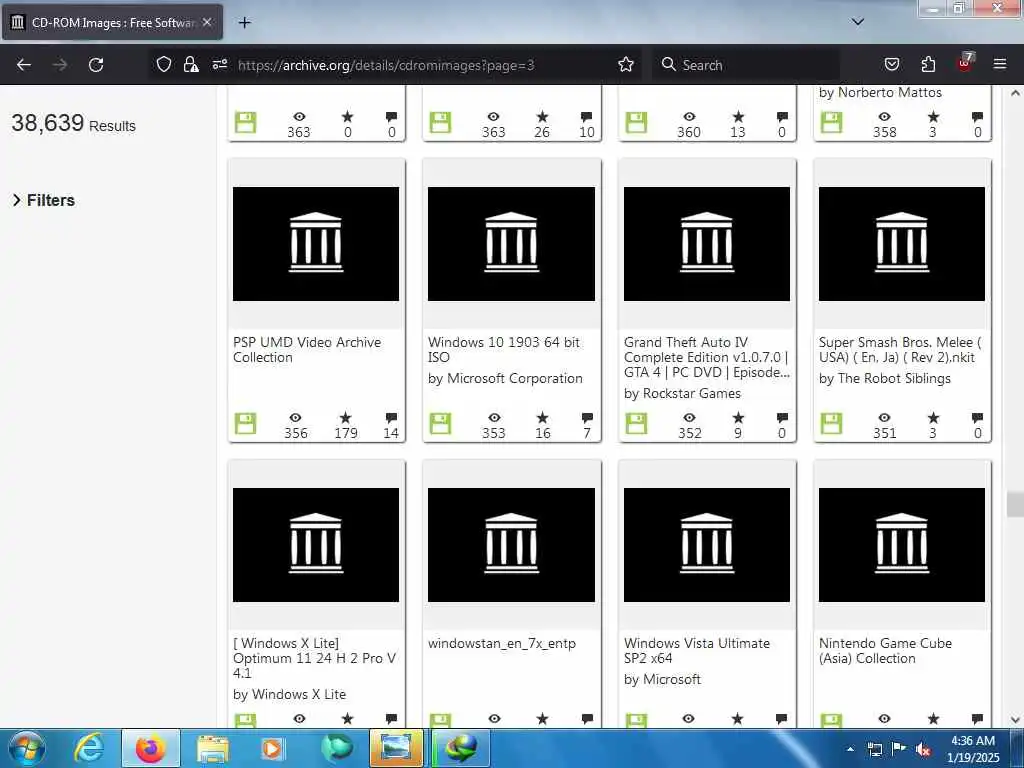Click the reviews bubble on PSP UMD card
Viewport: 1024px width, 768px height.
(391, 418)
